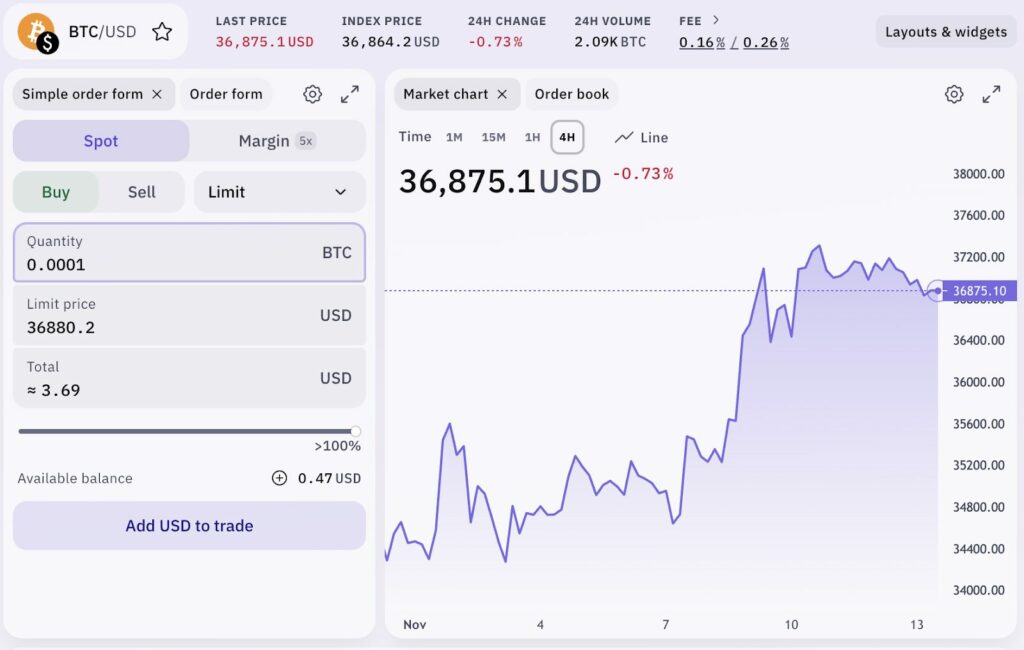1024x650 pixels.
Task: Switch the chart type to Line
Action: [641, 137]
